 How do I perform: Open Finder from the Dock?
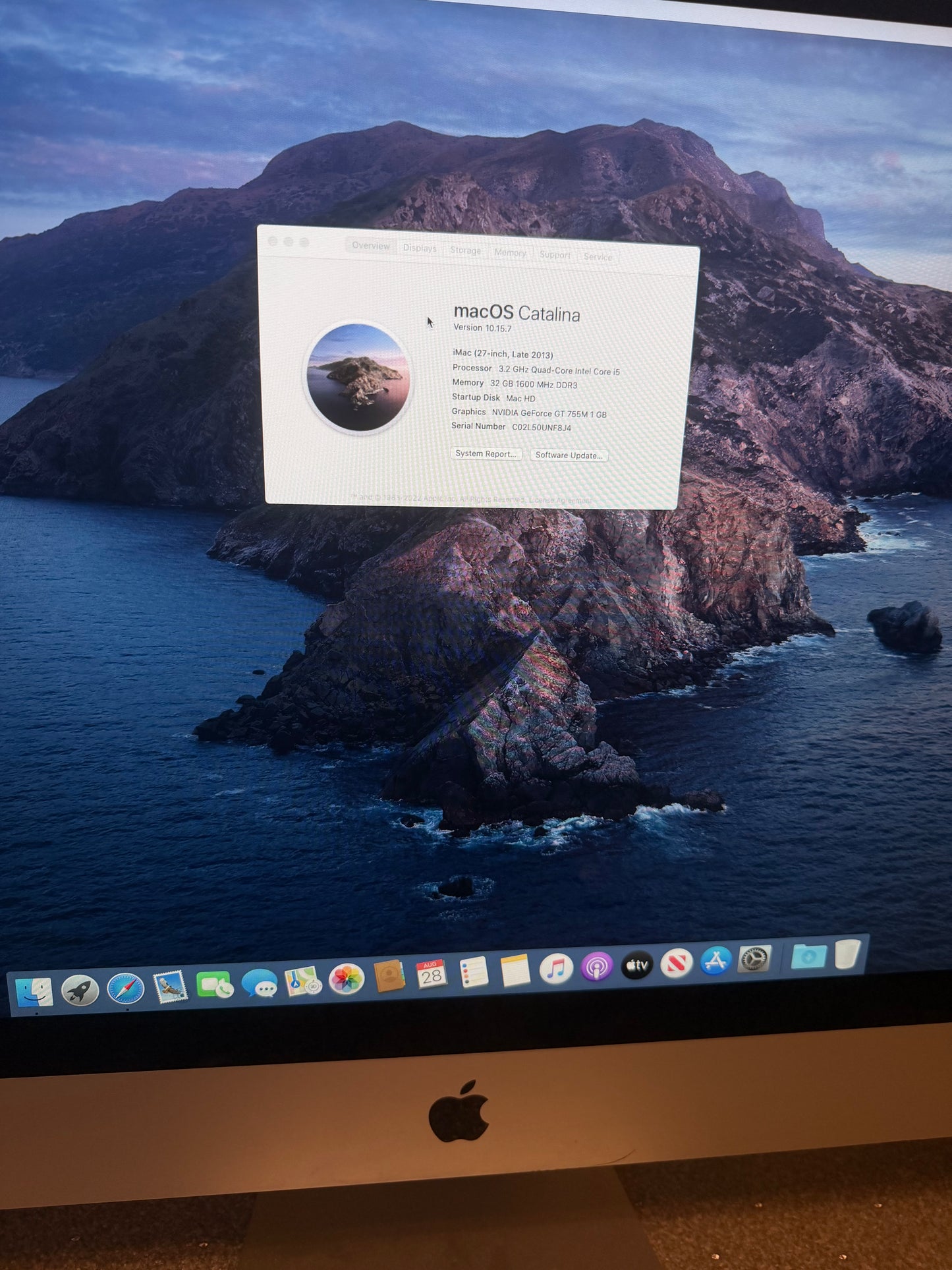(x=34, y=991)
